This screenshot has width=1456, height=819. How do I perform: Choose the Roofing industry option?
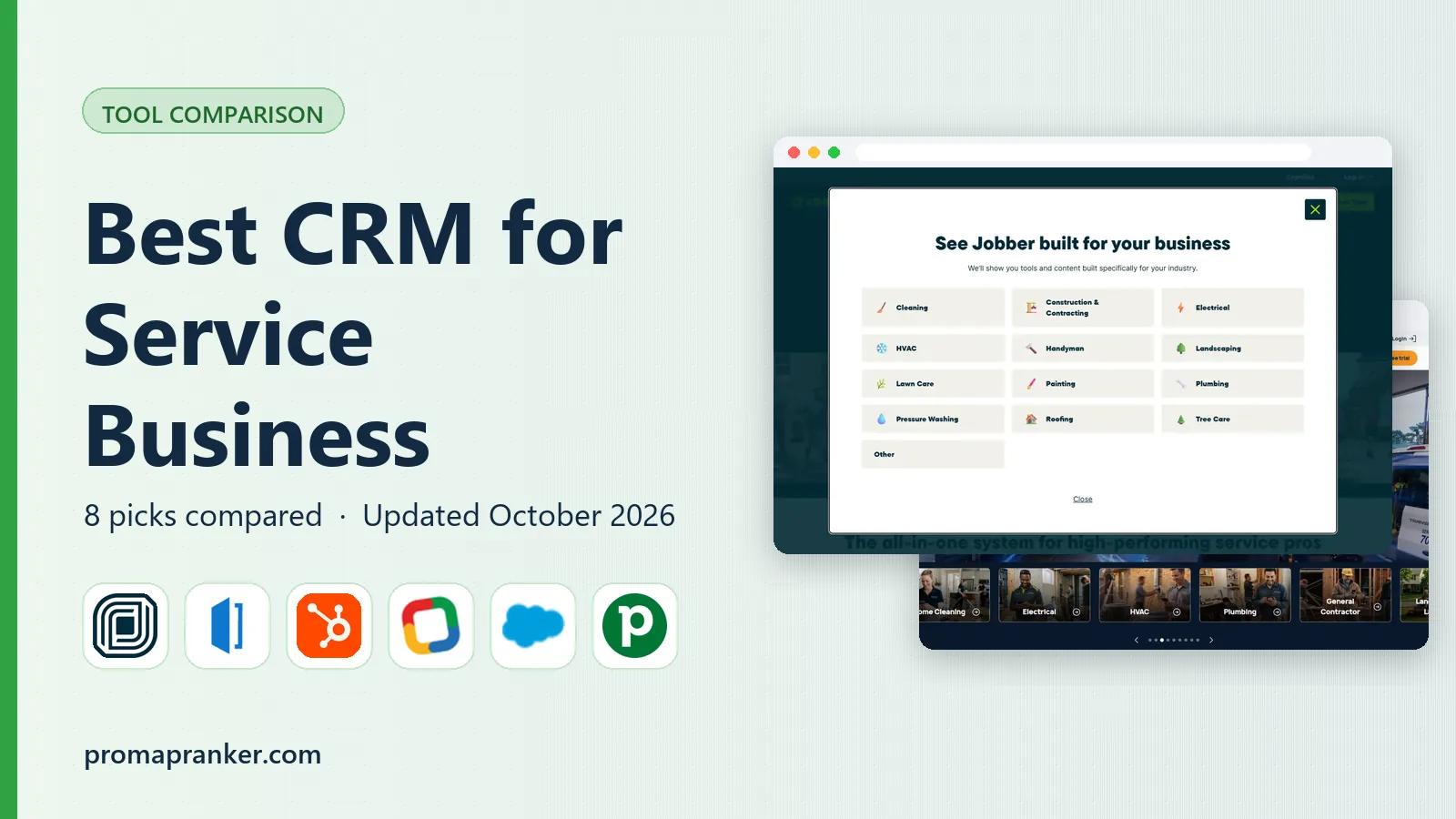coord(1083,420)
